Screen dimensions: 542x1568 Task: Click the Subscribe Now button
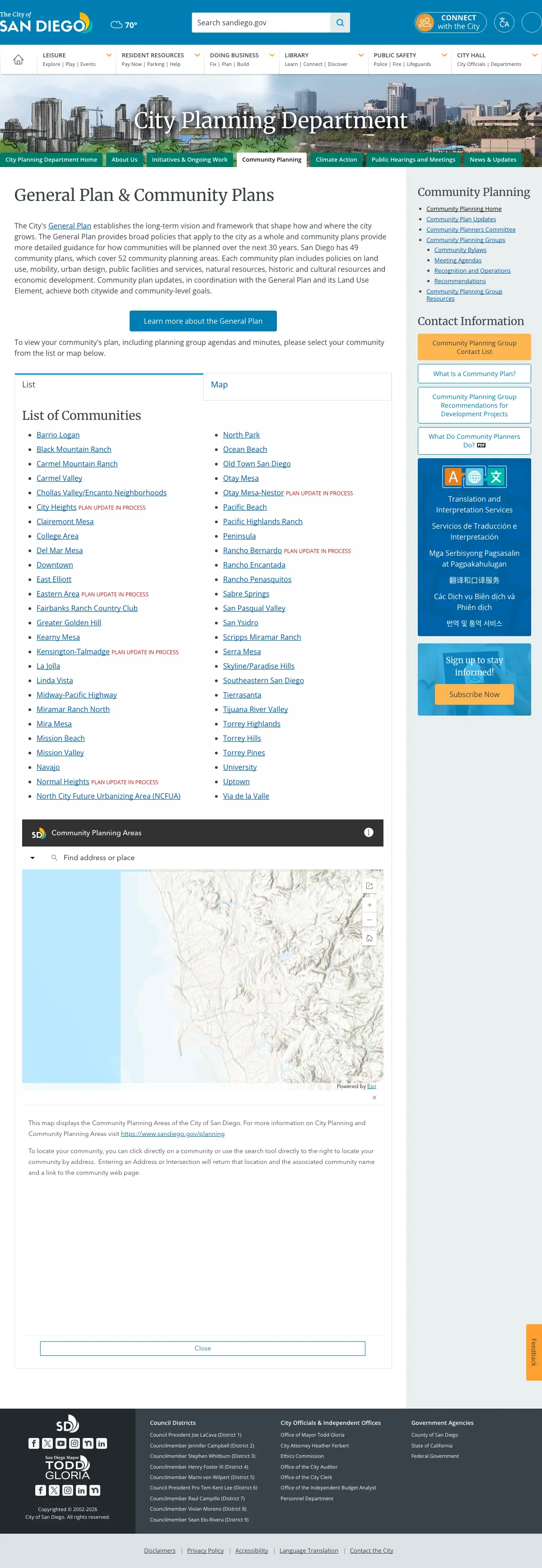tap(474, 694)
